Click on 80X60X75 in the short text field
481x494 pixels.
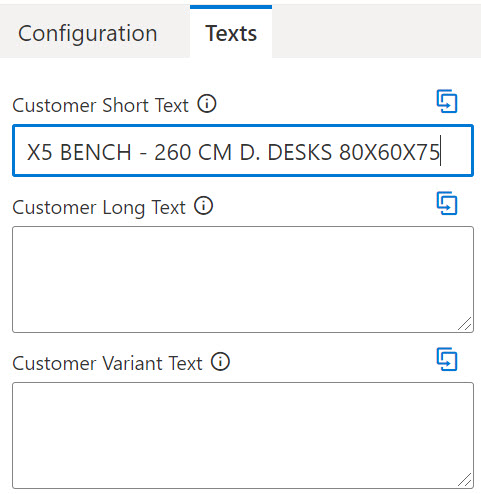389,152
